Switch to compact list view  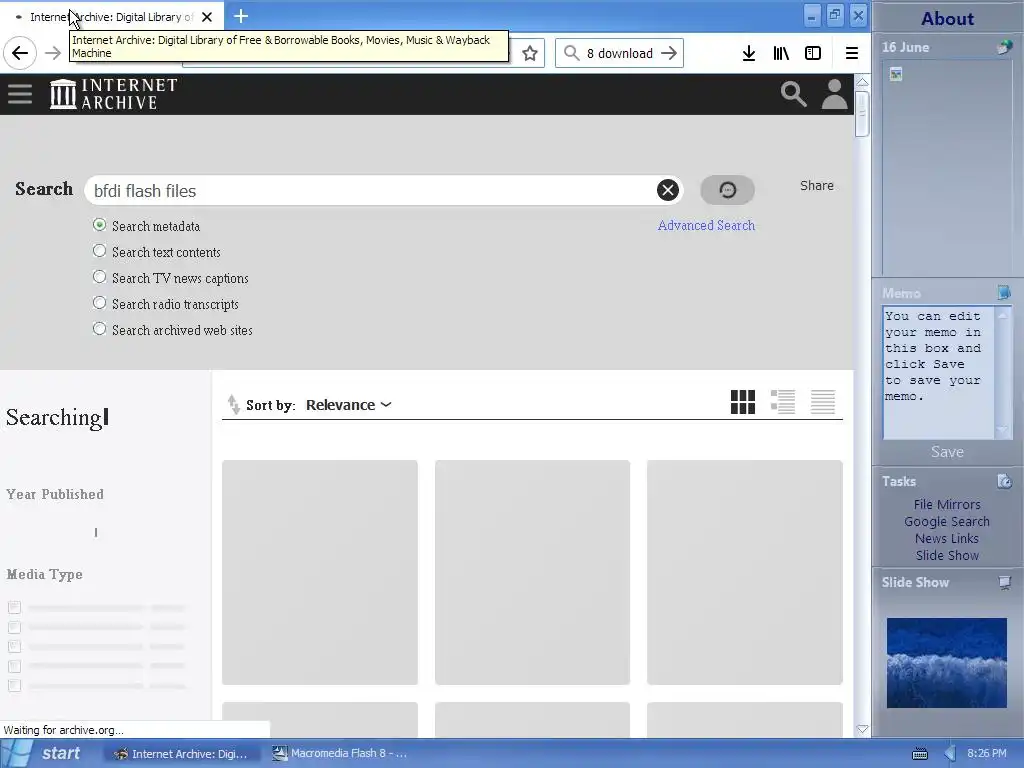pos(823,402)
